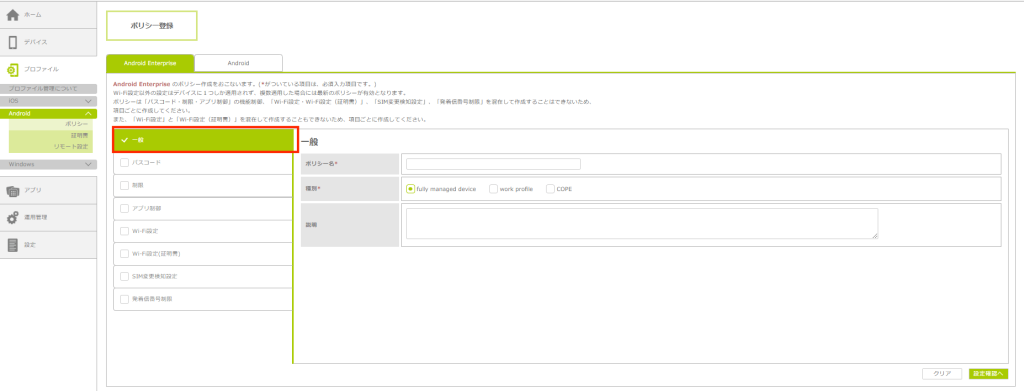Click the ポリシー名 field label
Screen dimensions: 1024x391
(x=321, y=164)
